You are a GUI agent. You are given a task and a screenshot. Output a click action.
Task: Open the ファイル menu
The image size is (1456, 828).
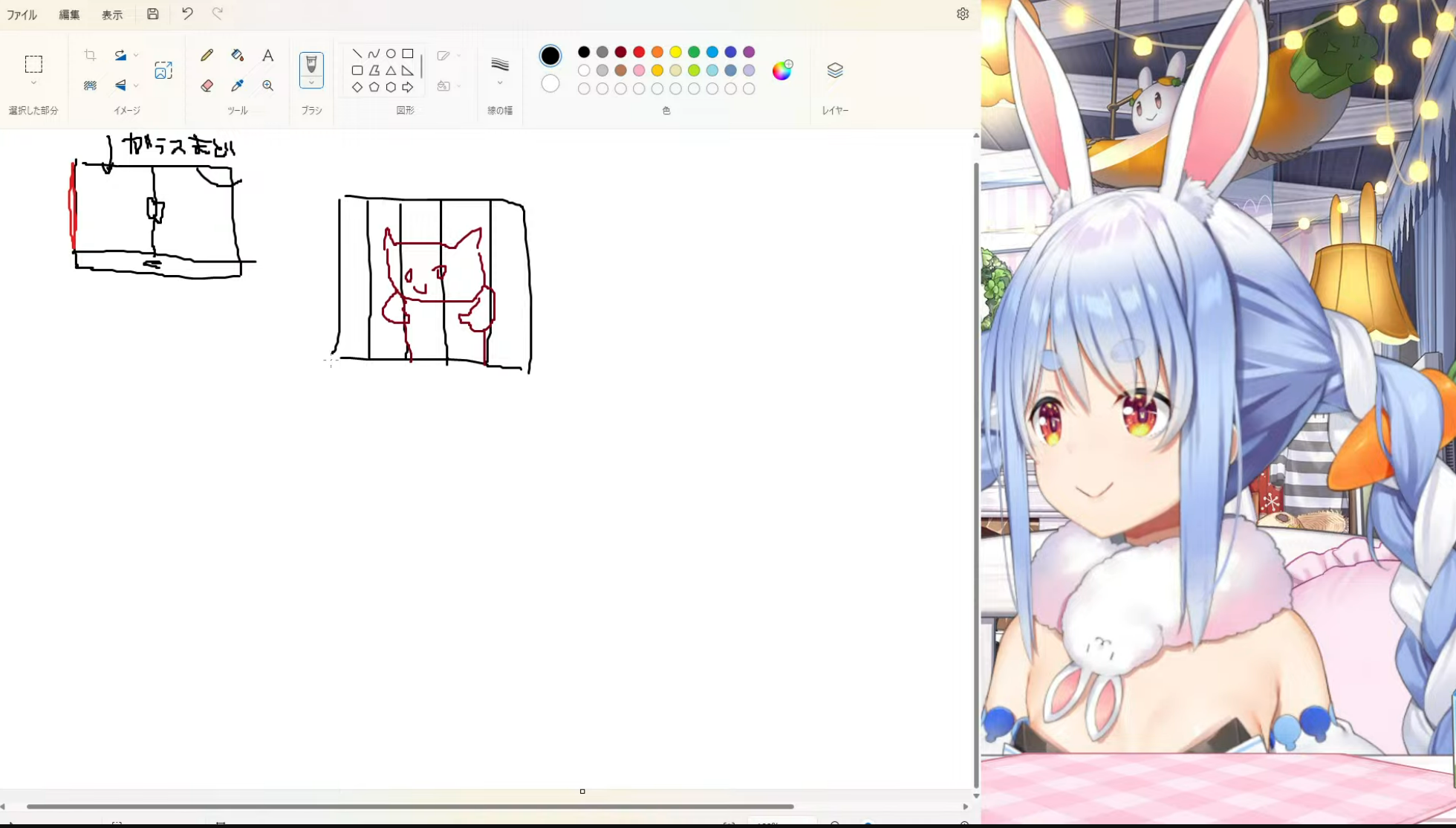[x=22, y=14]
